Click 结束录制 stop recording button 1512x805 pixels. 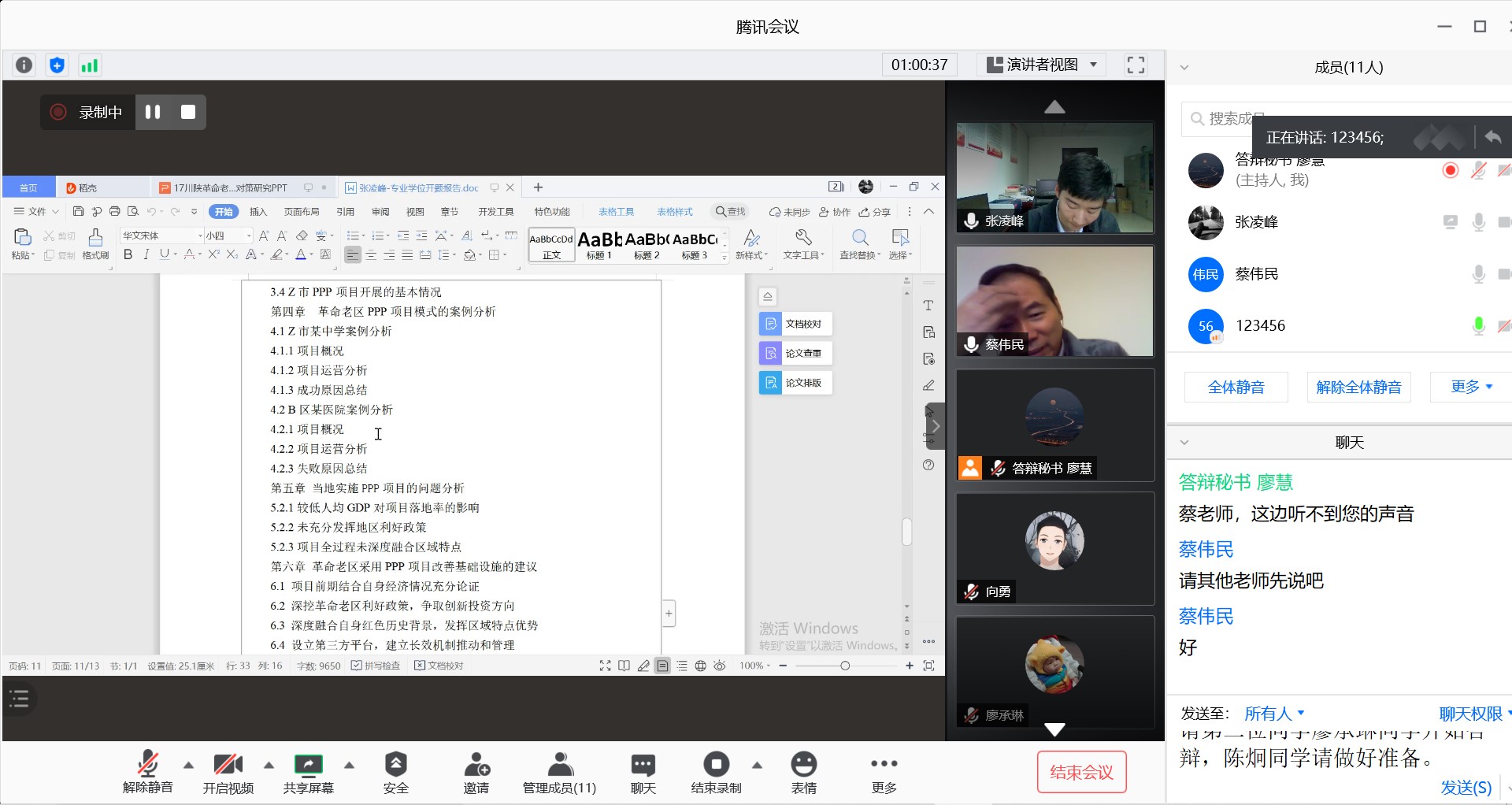tap(717, 773)
